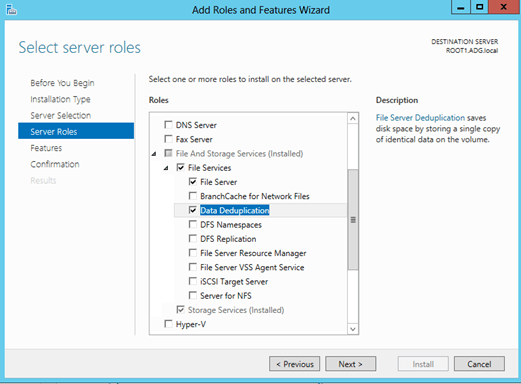521x384 pixels.
Task: Select the Server Roles step
Action: pyautogui.click(x=76, y=131)
